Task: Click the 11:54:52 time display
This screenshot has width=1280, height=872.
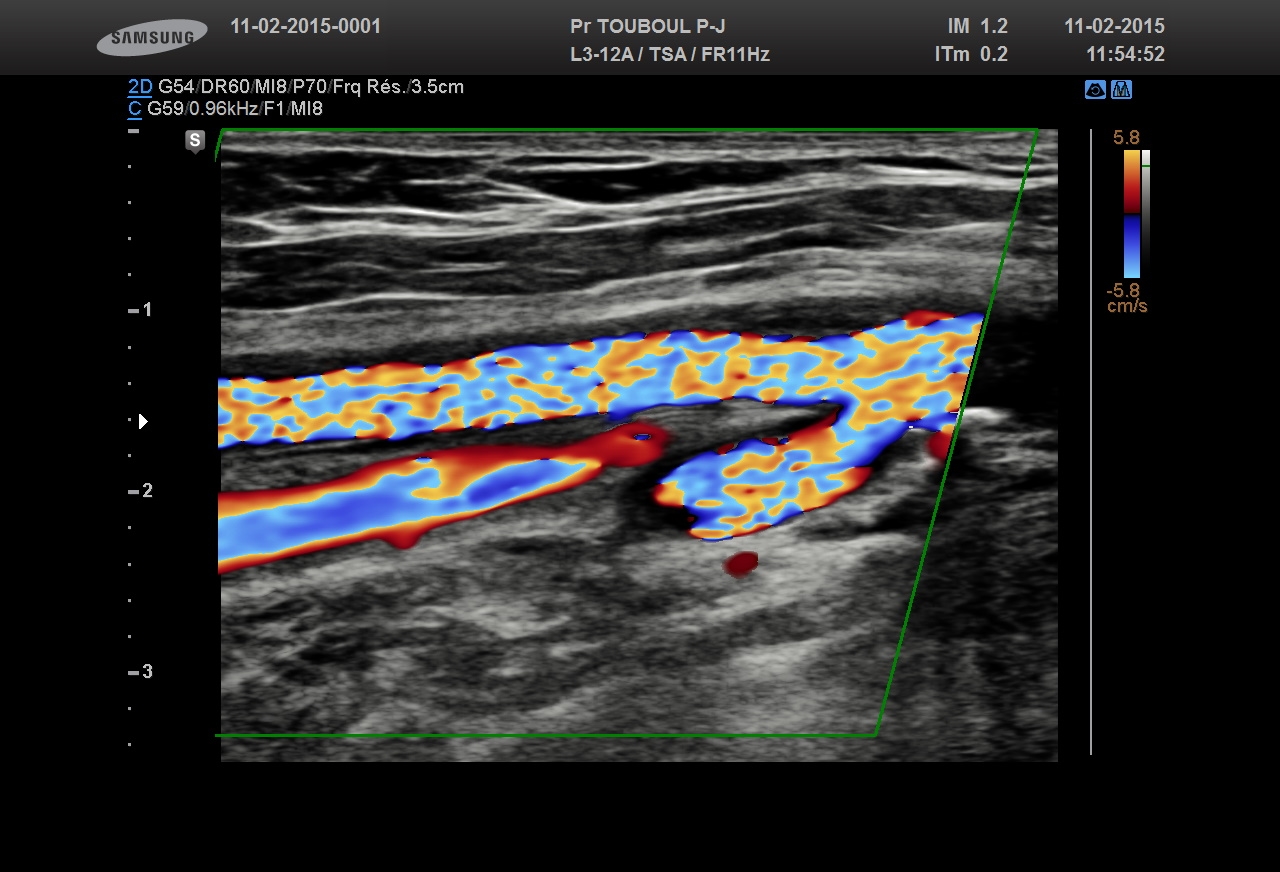Action: tap(1125, 55)
